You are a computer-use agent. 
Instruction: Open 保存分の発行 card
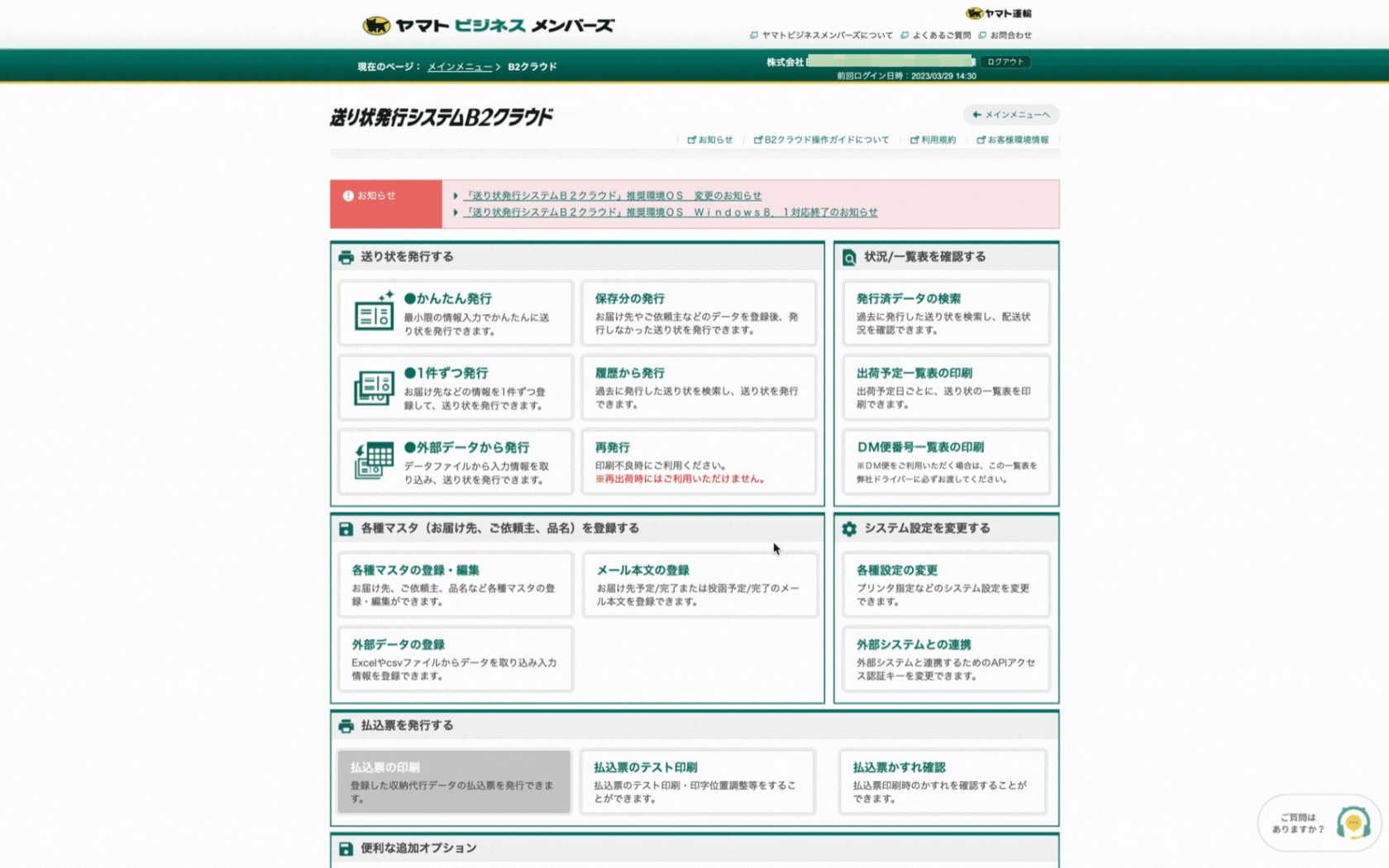click(x=699, y=312)
